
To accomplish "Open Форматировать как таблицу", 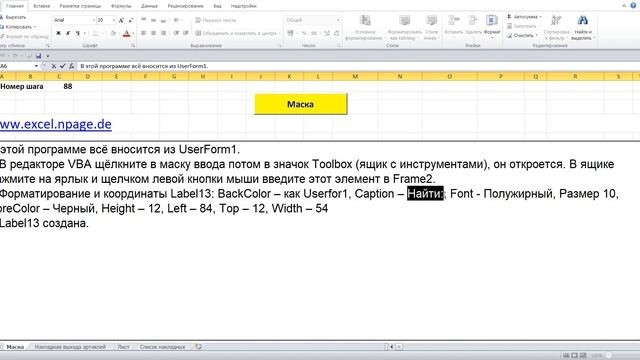I will [x=404, y=27].
